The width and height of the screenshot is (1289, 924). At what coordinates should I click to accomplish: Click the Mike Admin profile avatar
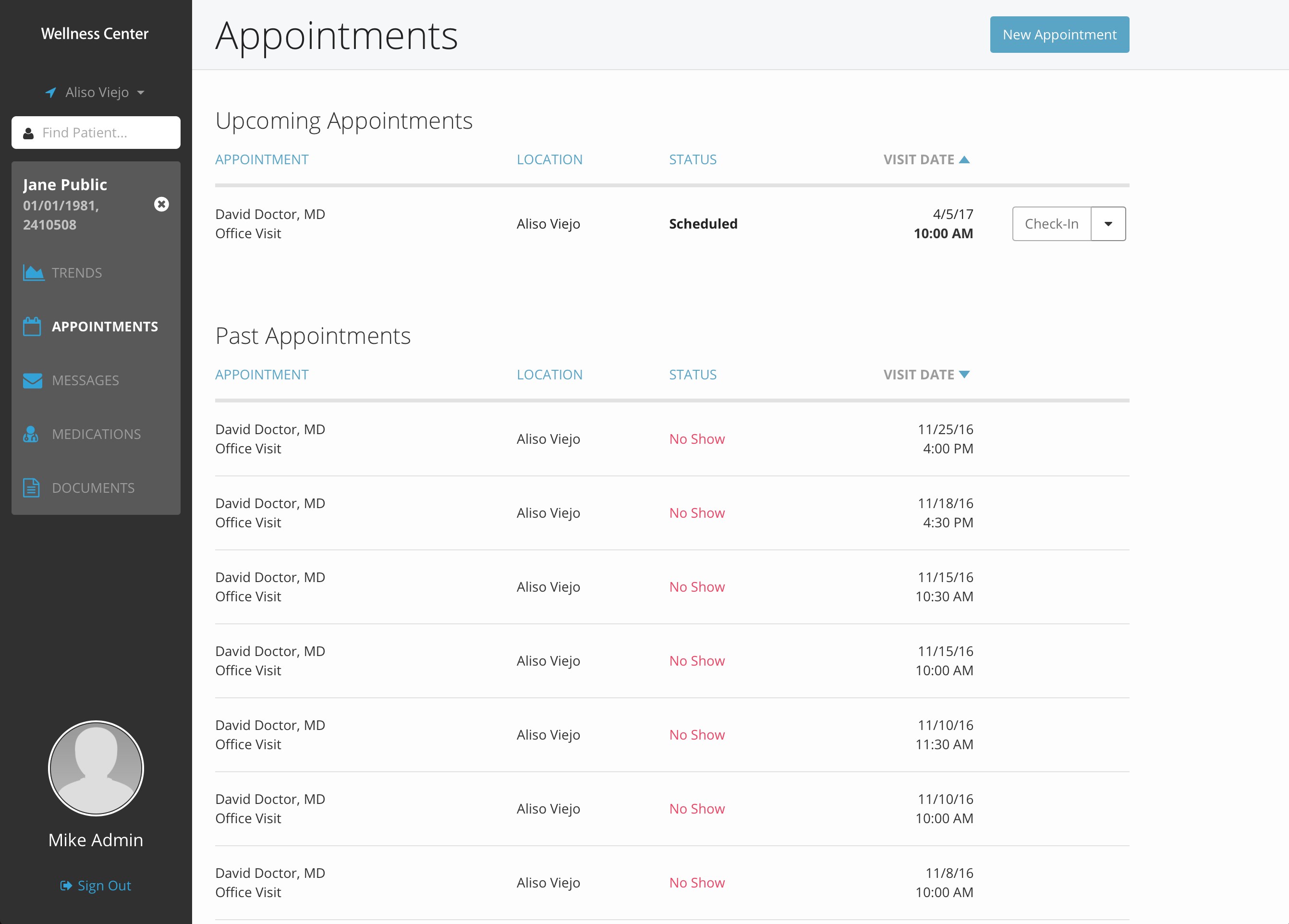96,768
